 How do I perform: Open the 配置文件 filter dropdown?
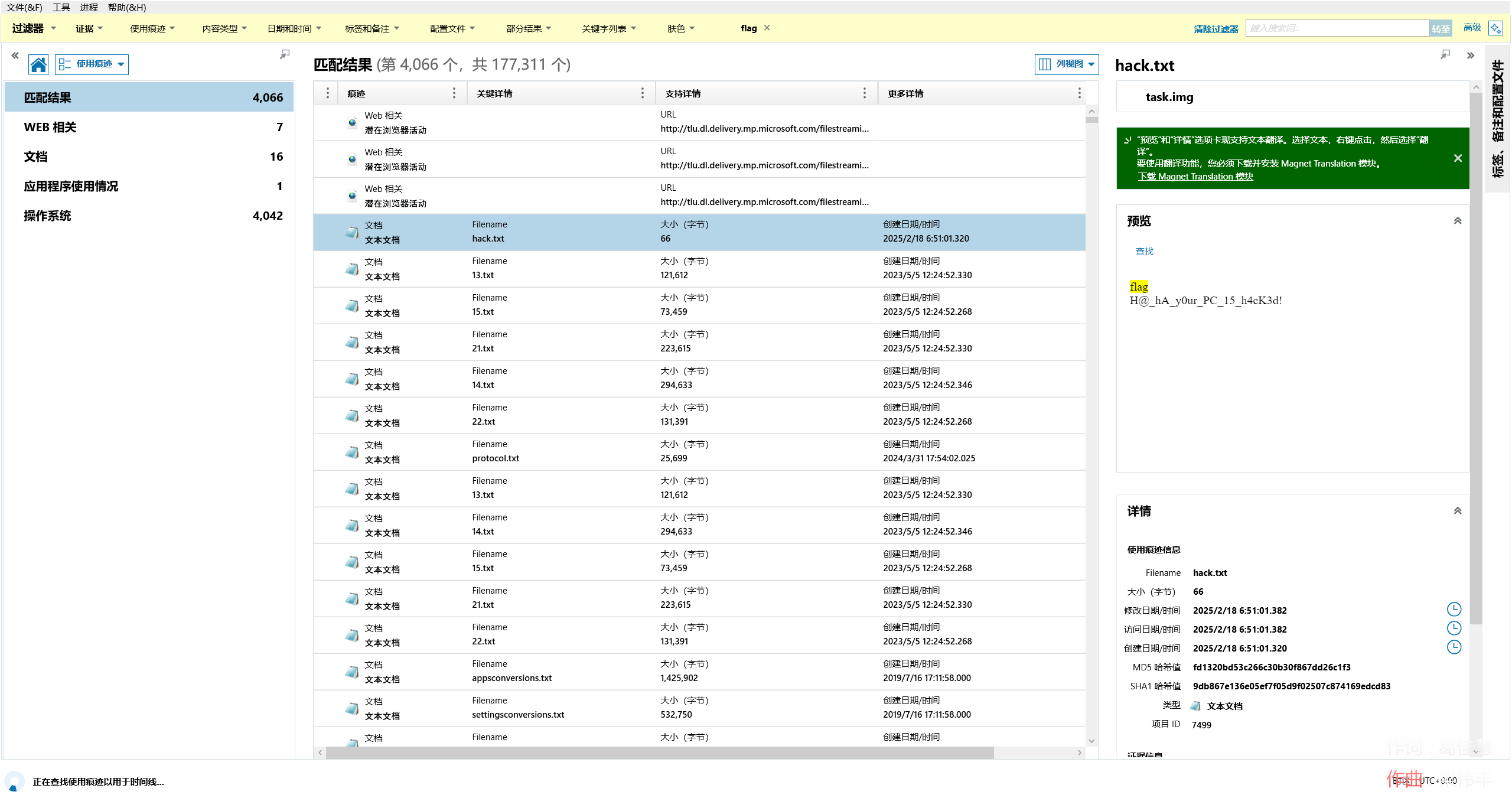coord(452,28)
